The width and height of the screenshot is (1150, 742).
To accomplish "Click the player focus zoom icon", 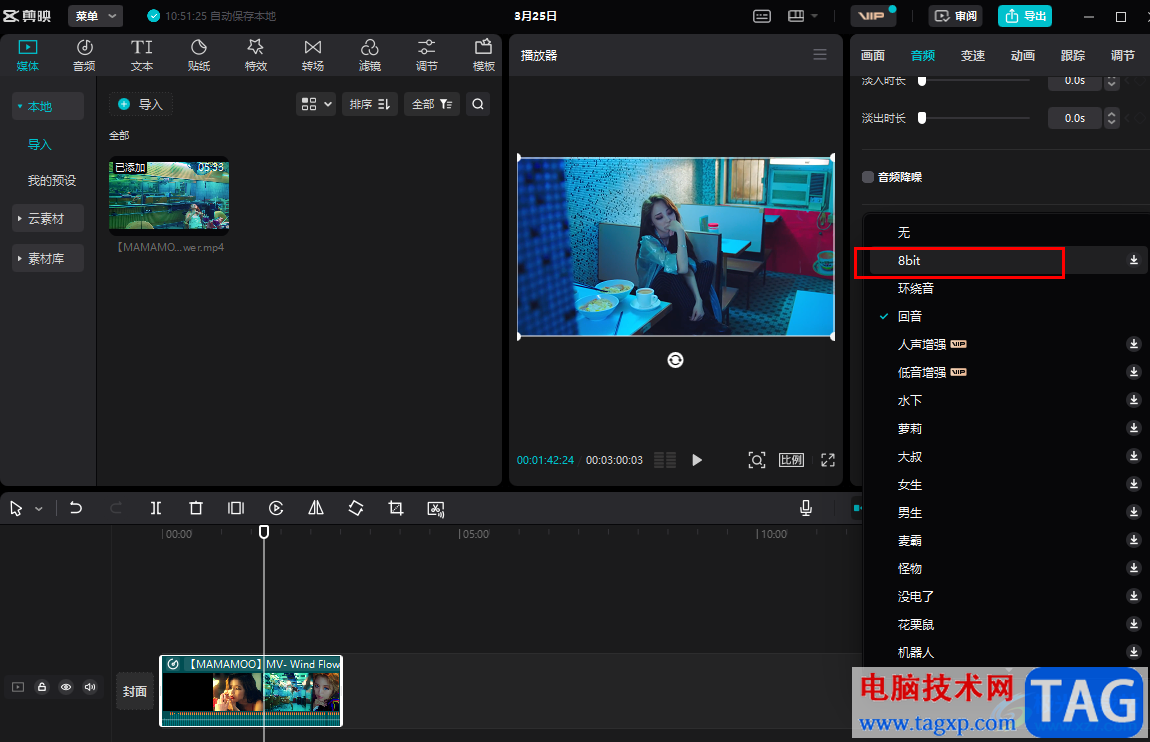I will tap(757, 460).
